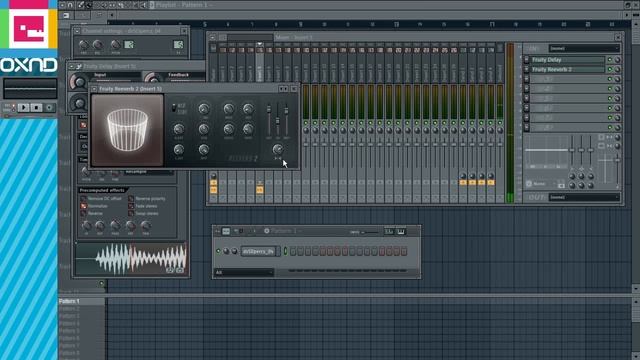Click the record button in transport panel
Viewport: 640px width, 360px height.
(49, 108)
